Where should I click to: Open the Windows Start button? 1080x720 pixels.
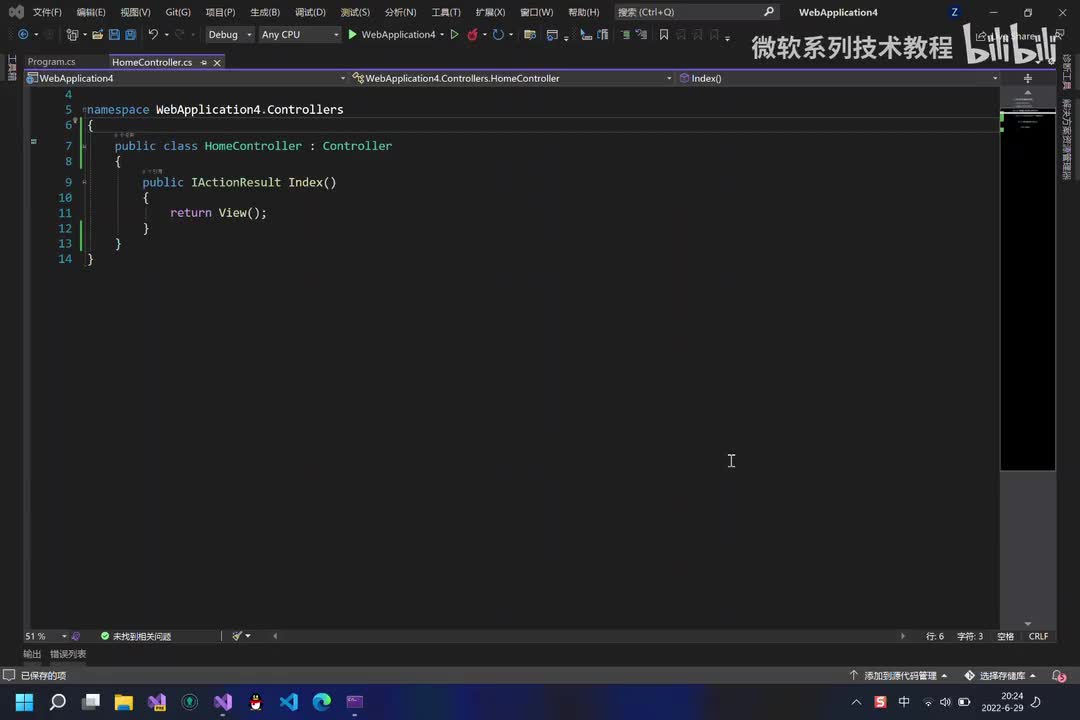[x=24, y=701]
